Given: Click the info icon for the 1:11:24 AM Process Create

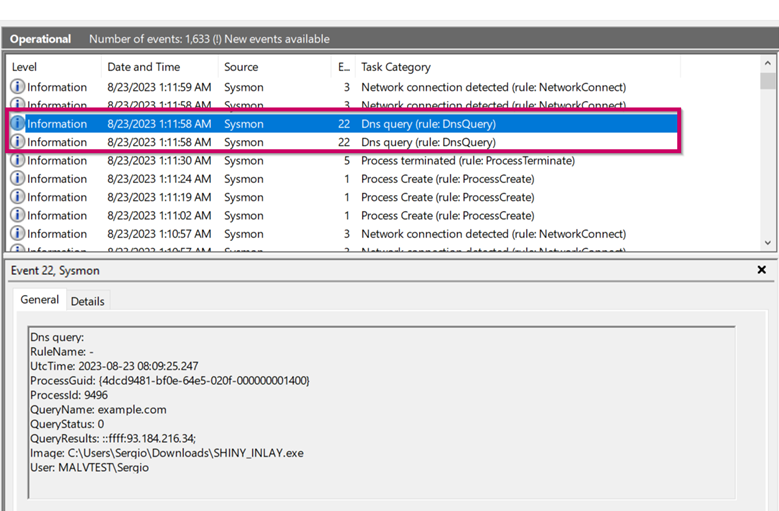Looking at the screenshot, I should coord(17,179).
